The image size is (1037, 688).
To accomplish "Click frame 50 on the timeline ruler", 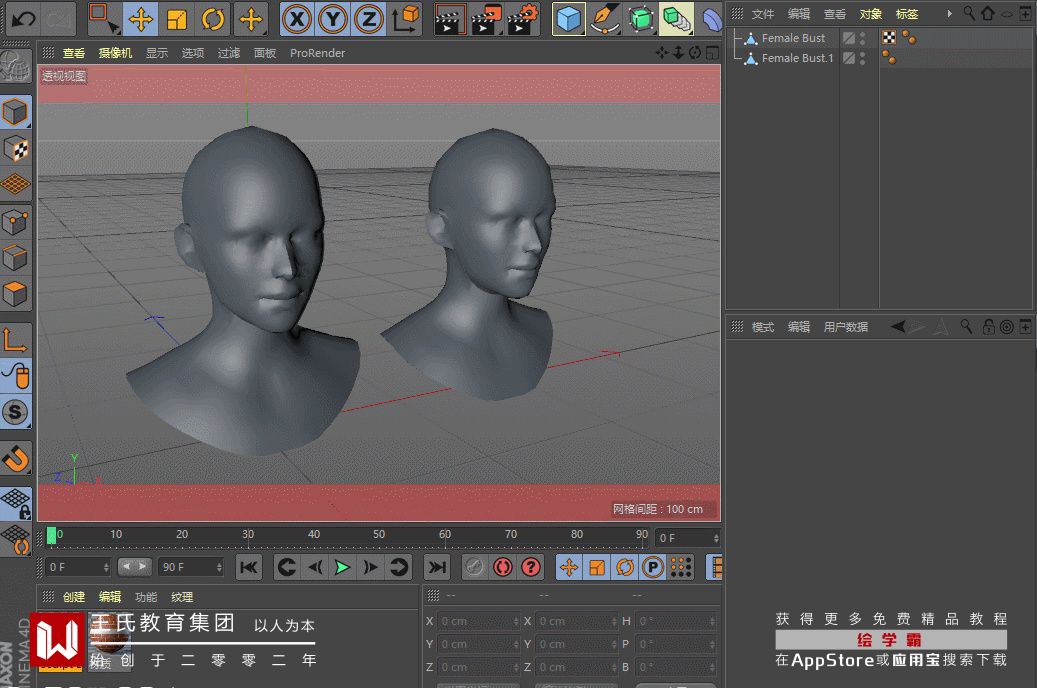I will tap(379, 537).
